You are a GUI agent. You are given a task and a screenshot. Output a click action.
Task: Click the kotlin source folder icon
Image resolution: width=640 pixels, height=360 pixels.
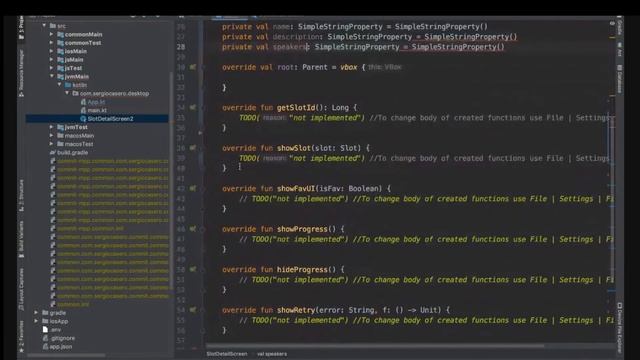click(x=68, y=85)
